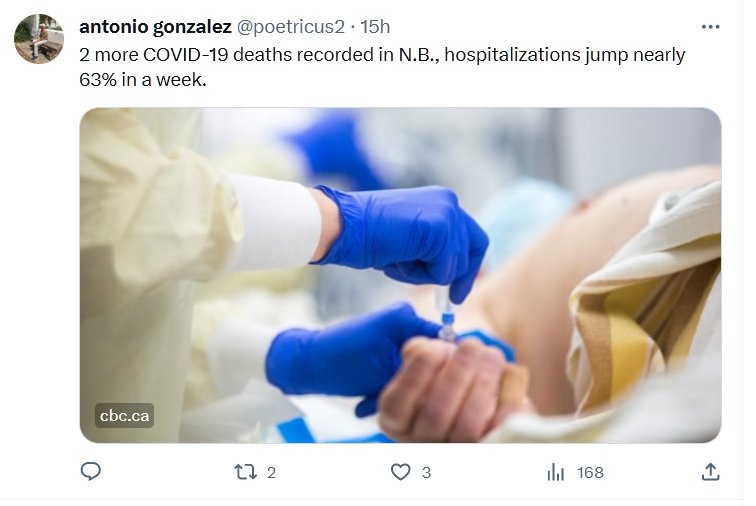Click the "63% in a week." text line
This screenshot has width=756, height=506.
(x=142, y=80)
